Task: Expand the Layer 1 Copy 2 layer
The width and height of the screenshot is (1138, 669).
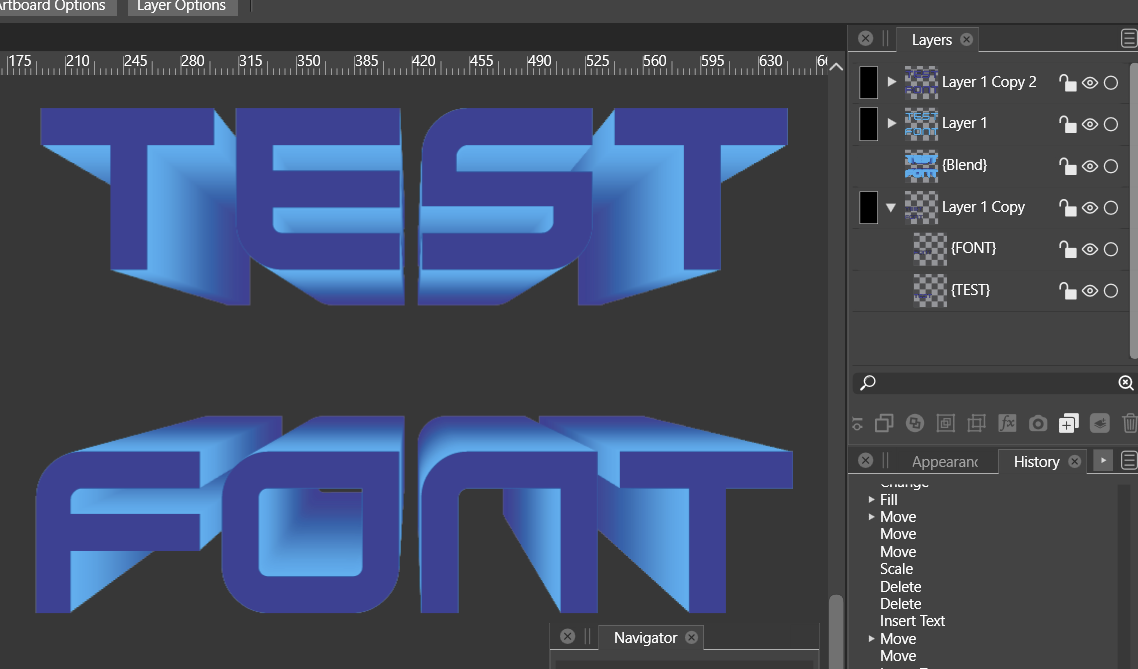Action: [892, 82]
